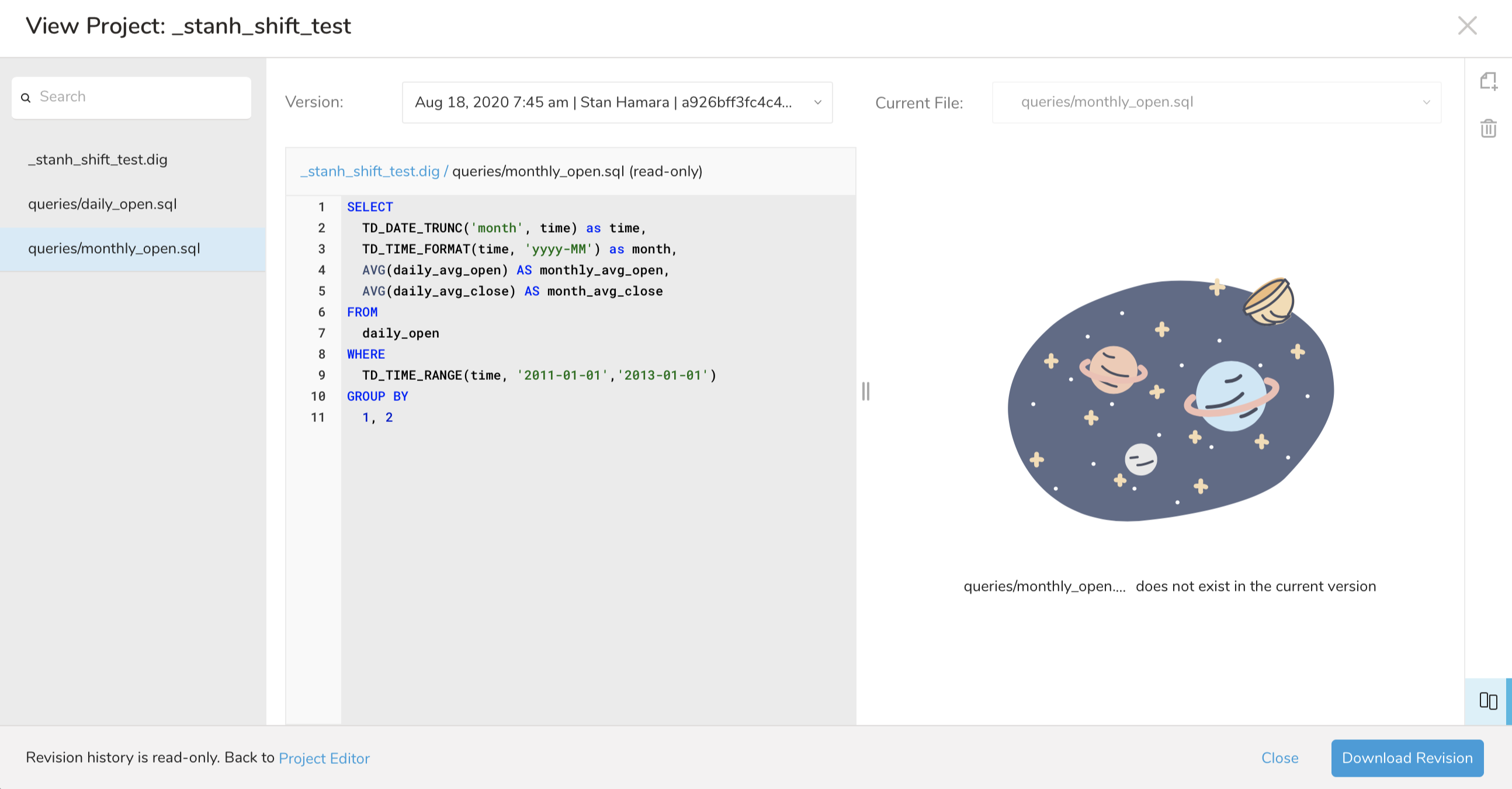Select queries/monthly_open.sql in the sidebar
This screenshot has width=1512, height=789.
pyautogui.click(x=114, y=248)
